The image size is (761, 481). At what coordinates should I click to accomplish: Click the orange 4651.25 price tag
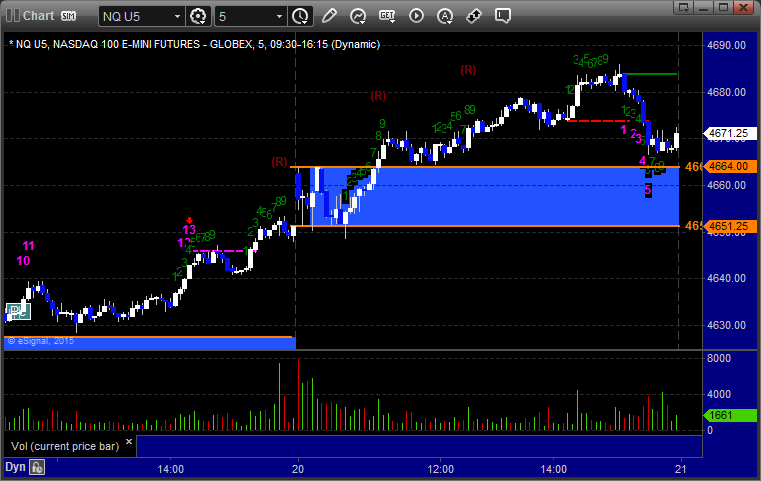(x=729, y=226)
